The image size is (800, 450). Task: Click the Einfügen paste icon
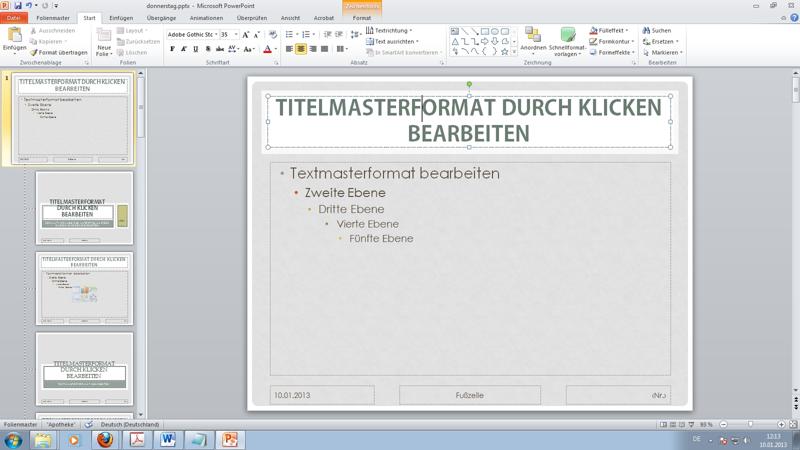[x=14, y=35]
